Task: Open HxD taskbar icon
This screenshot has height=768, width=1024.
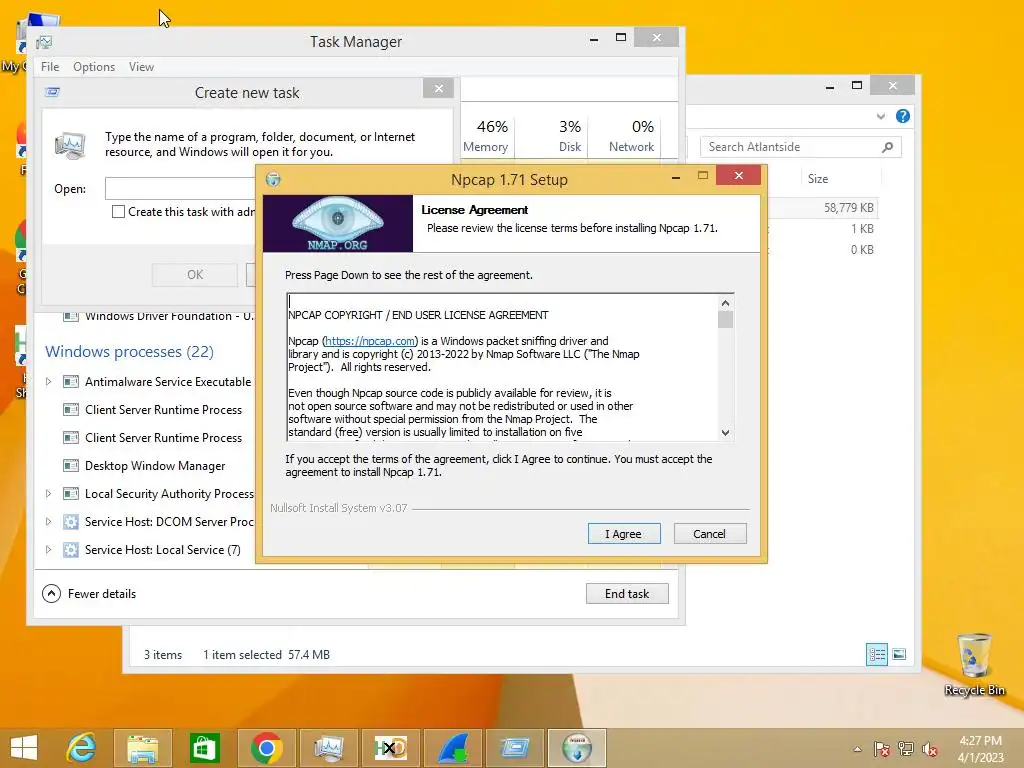Action: coord(390,748)
